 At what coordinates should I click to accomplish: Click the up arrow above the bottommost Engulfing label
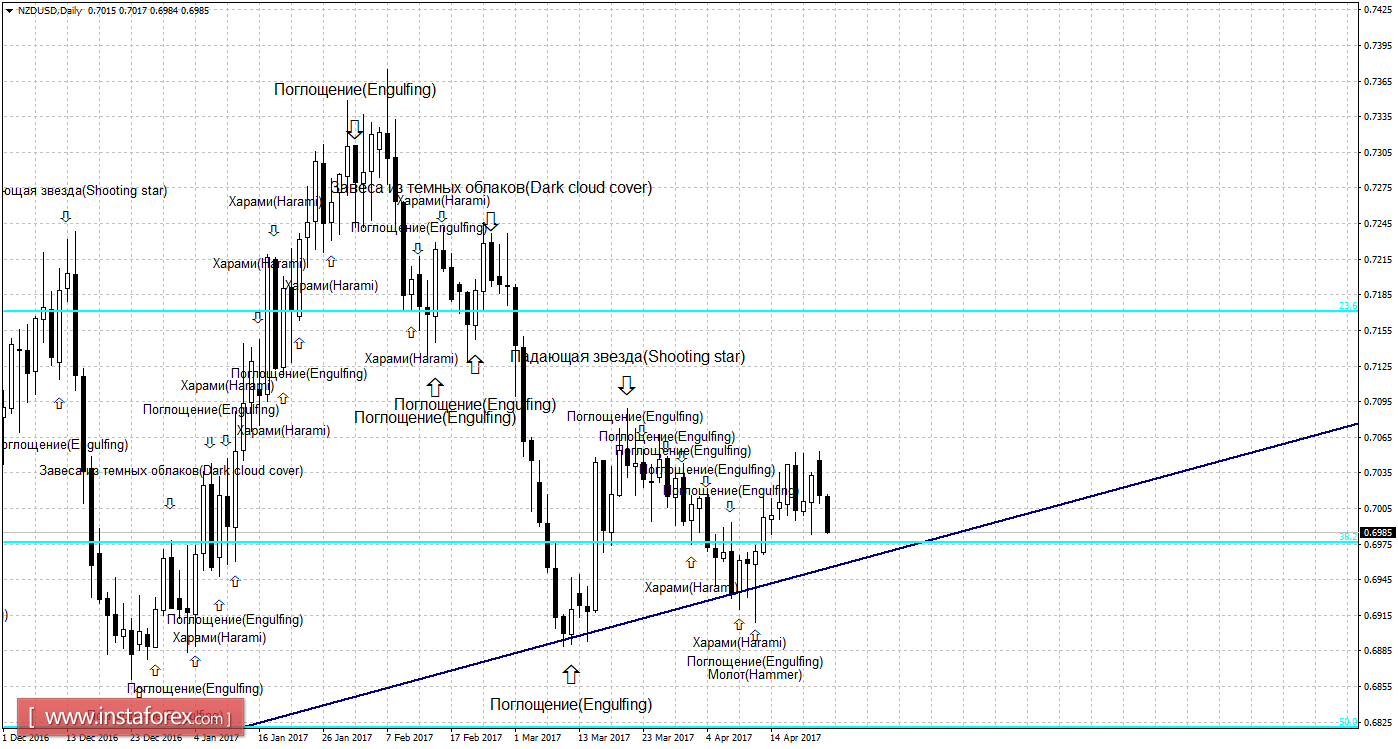pos(570,675)
